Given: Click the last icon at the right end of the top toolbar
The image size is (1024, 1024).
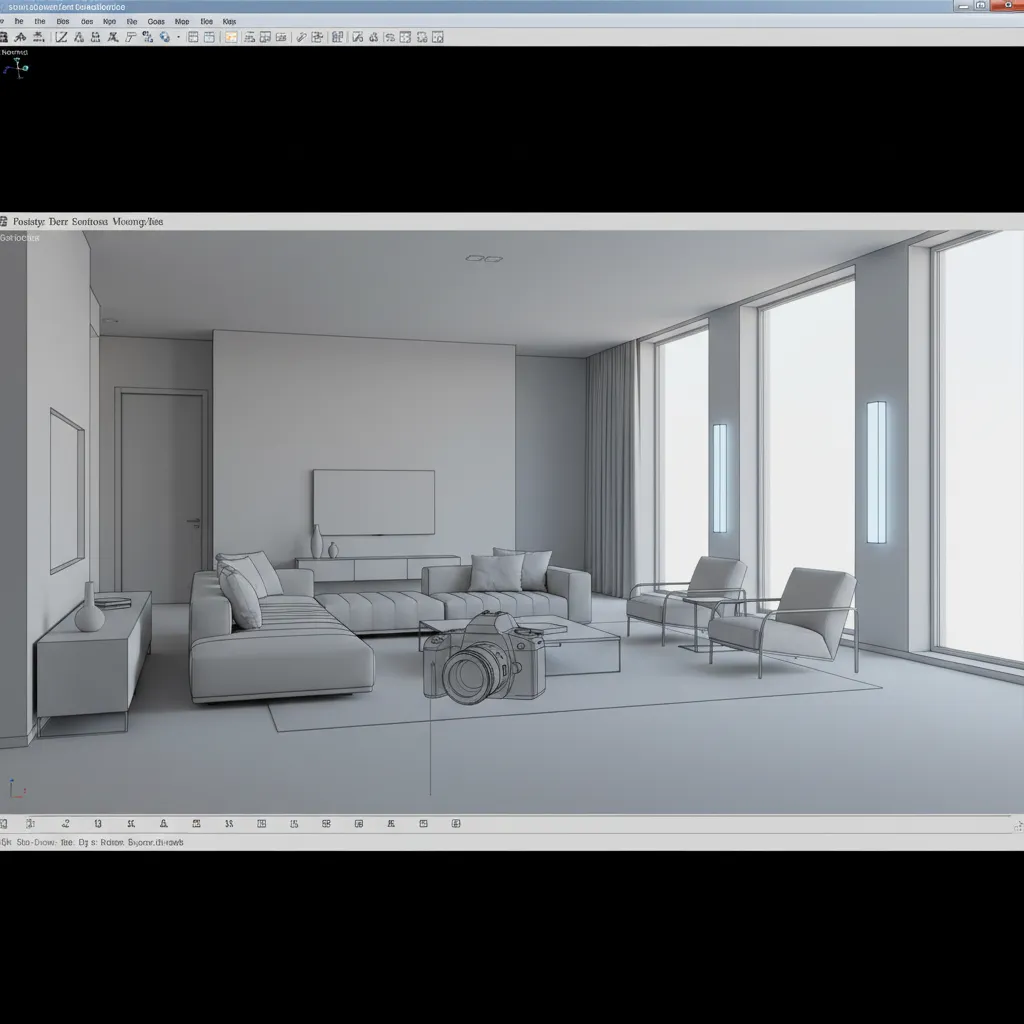Looking at the screenshot, I should coord(438,37).
